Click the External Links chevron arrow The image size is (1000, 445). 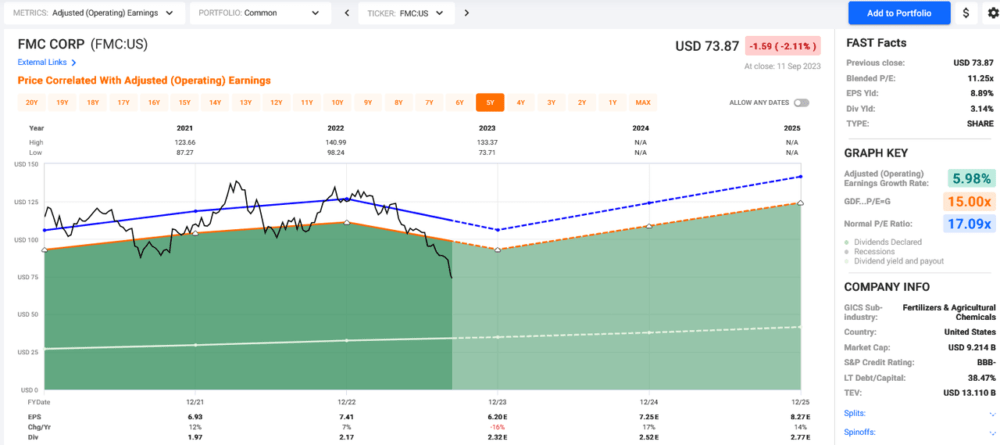[x=74, y=62]
